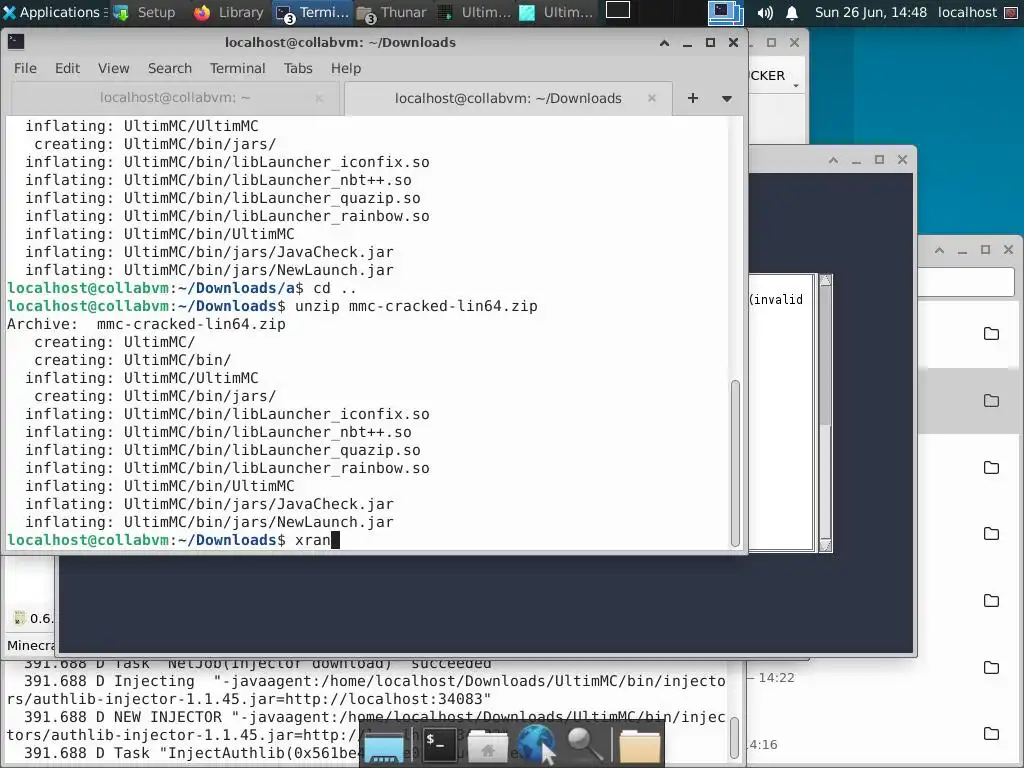Click the file manager's location input field
This screenshot has height=768, width=1024.
[x=966, y=282]
